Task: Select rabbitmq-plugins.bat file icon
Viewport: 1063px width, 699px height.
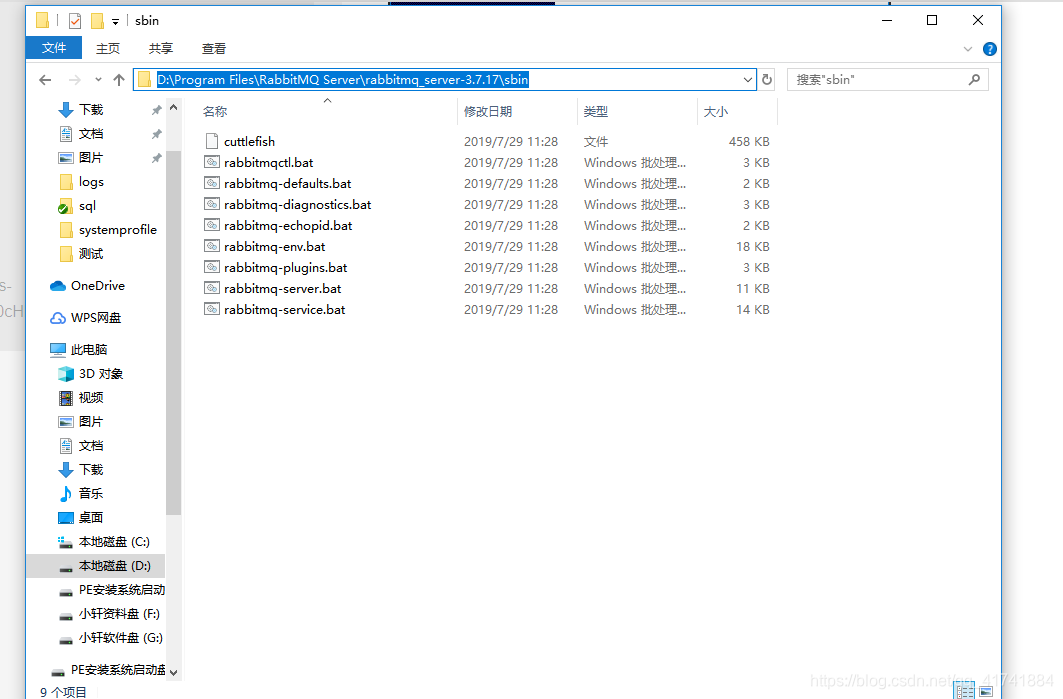Action: [x=212, y=267]
